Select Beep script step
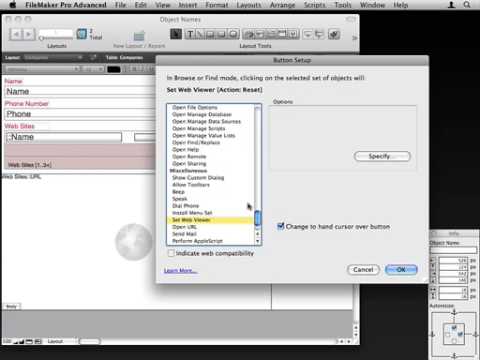The image size is (480, 360). click(x=178, y=192)
